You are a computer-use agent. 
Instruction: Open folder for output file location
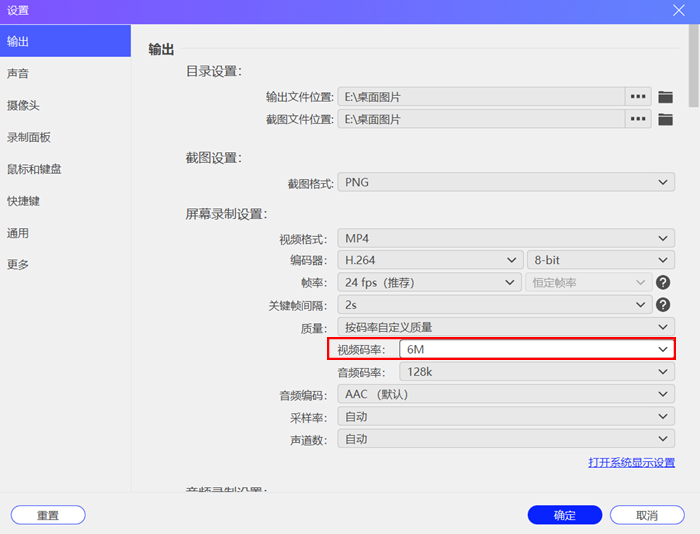tap(665, 97)
